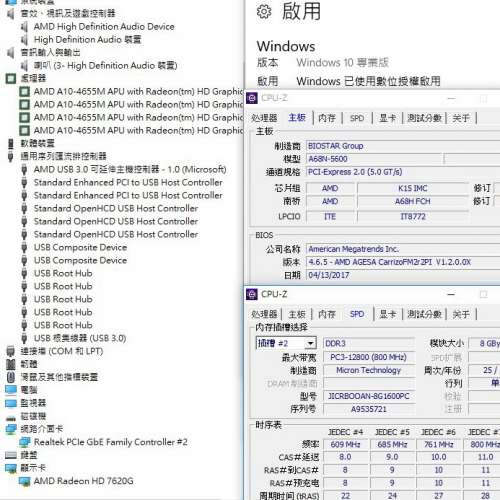Click the AMD Radeon HD 7620G device icon
This screenshot has width=500, height=500.
click(x=24, y=481)
